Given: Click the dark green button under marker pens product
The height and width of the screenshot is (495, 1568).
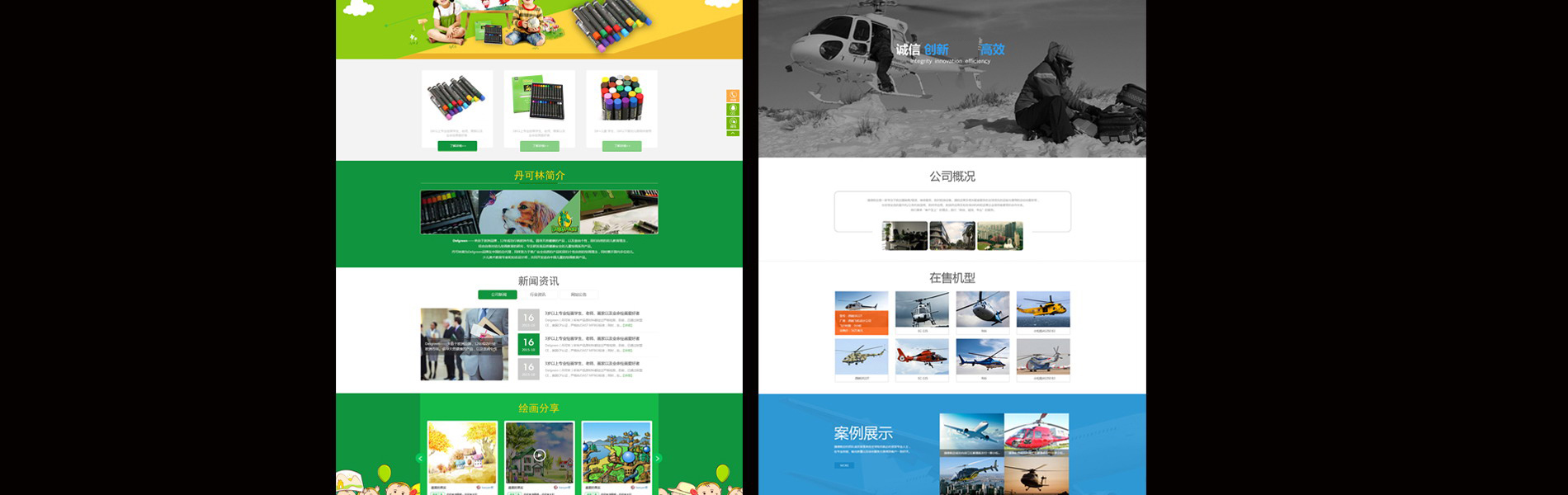Looking at the screenshot, I should [457, 146].
